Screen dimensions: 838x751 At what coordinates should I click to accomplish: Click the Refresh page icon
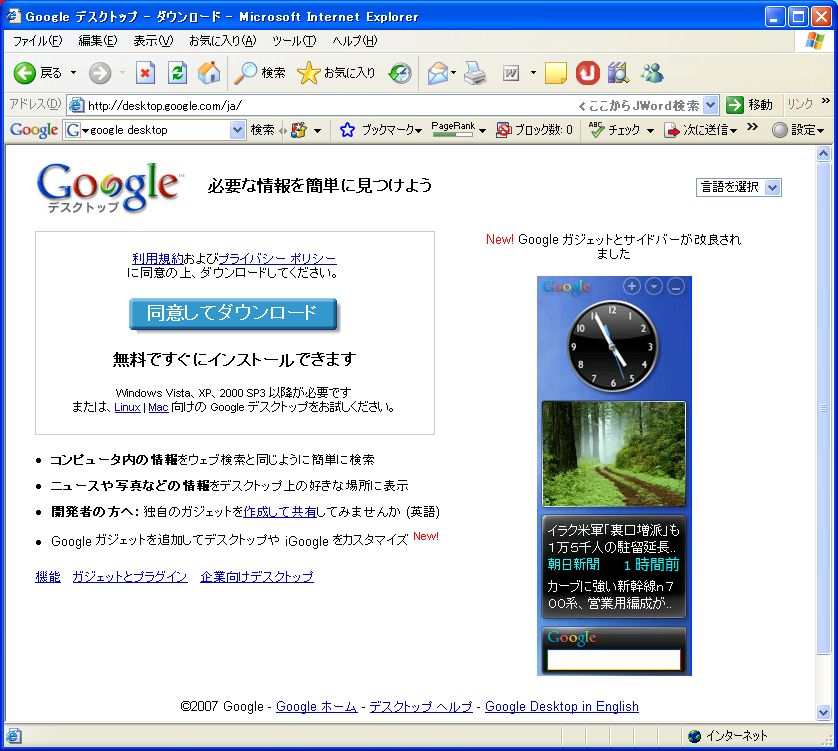tap(177, 73)
